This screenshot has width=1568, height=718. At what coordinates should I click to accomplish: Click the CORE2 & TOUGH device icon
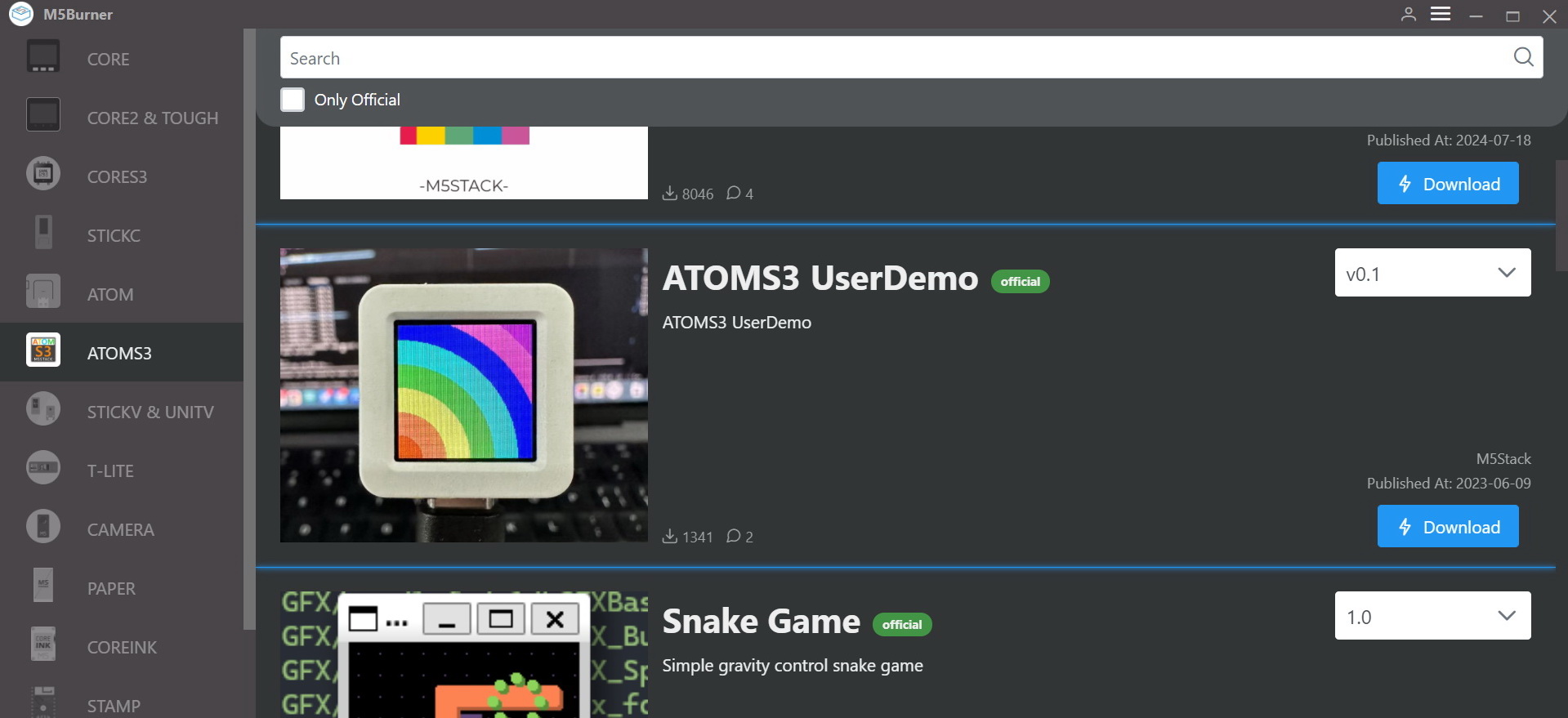point(42,114)
